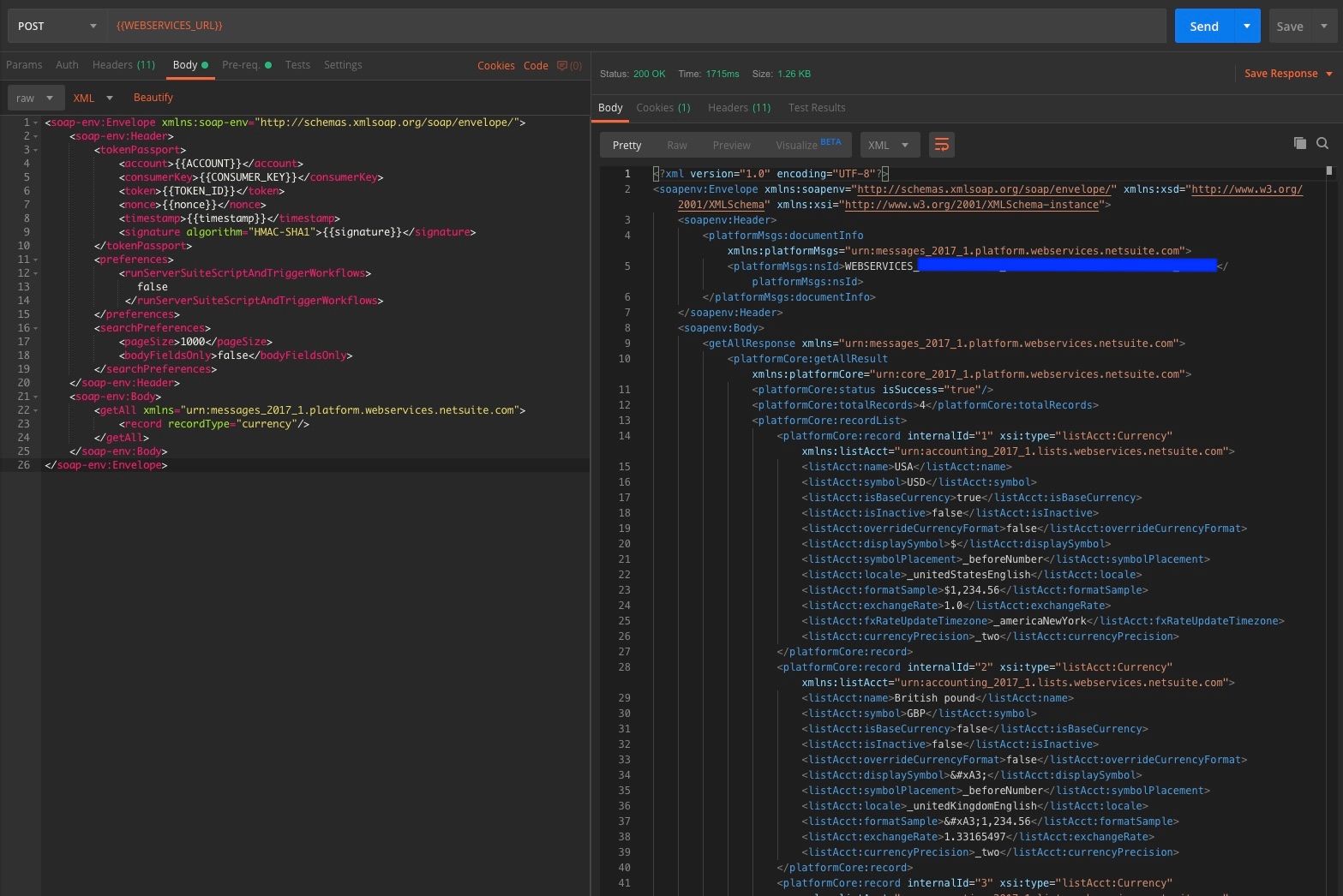Collapse searchPreferences fold arrow on line 16
Screen dimensions: 1343x896
click(35, 328)
